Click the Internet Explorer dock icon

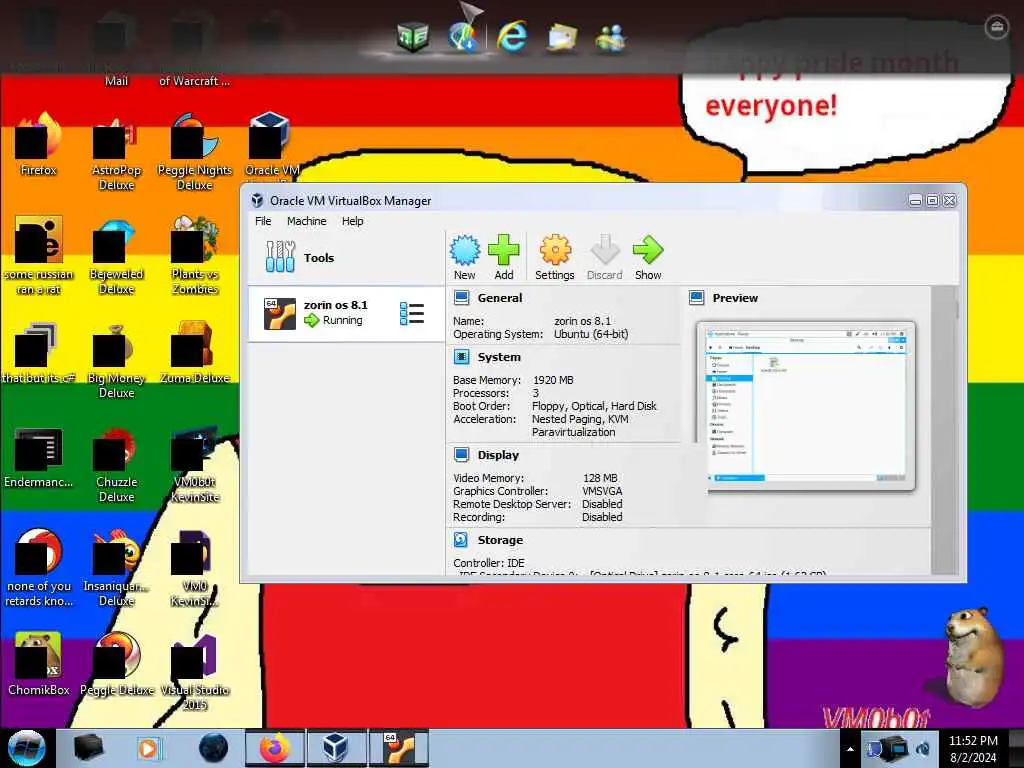click(x=512, y=35)
